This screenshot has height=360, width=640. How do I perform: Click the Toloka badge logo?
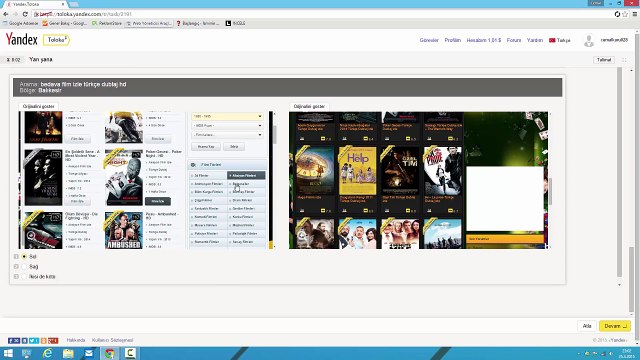click(56, 40)
